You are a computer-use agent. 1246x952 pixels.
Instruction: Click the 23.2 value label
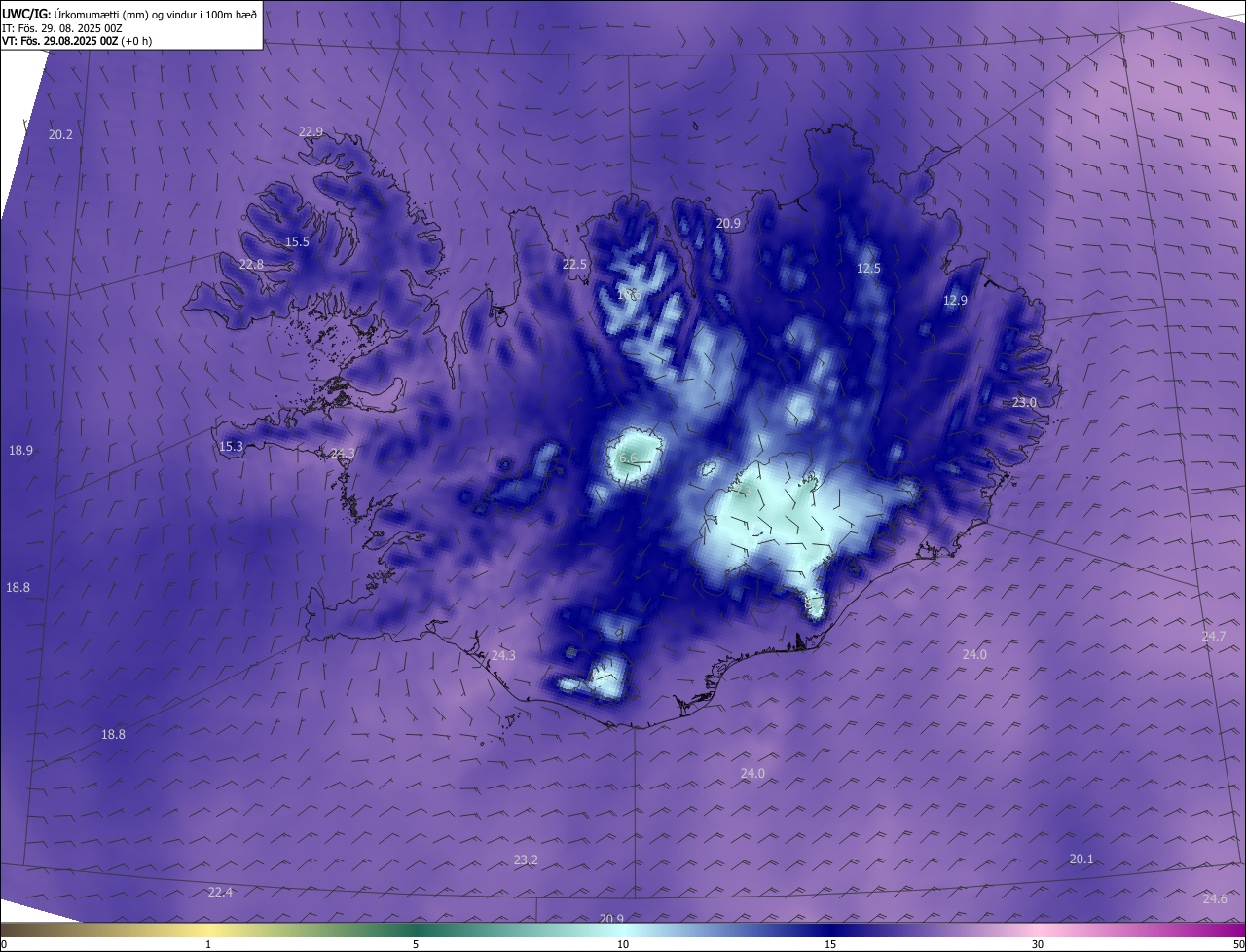tap(526, 860)
